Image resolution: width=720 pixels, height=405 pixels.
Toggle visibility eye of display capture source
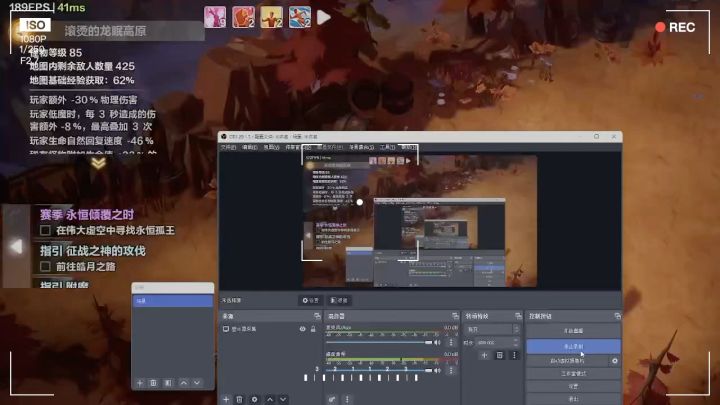click(302, 329)
